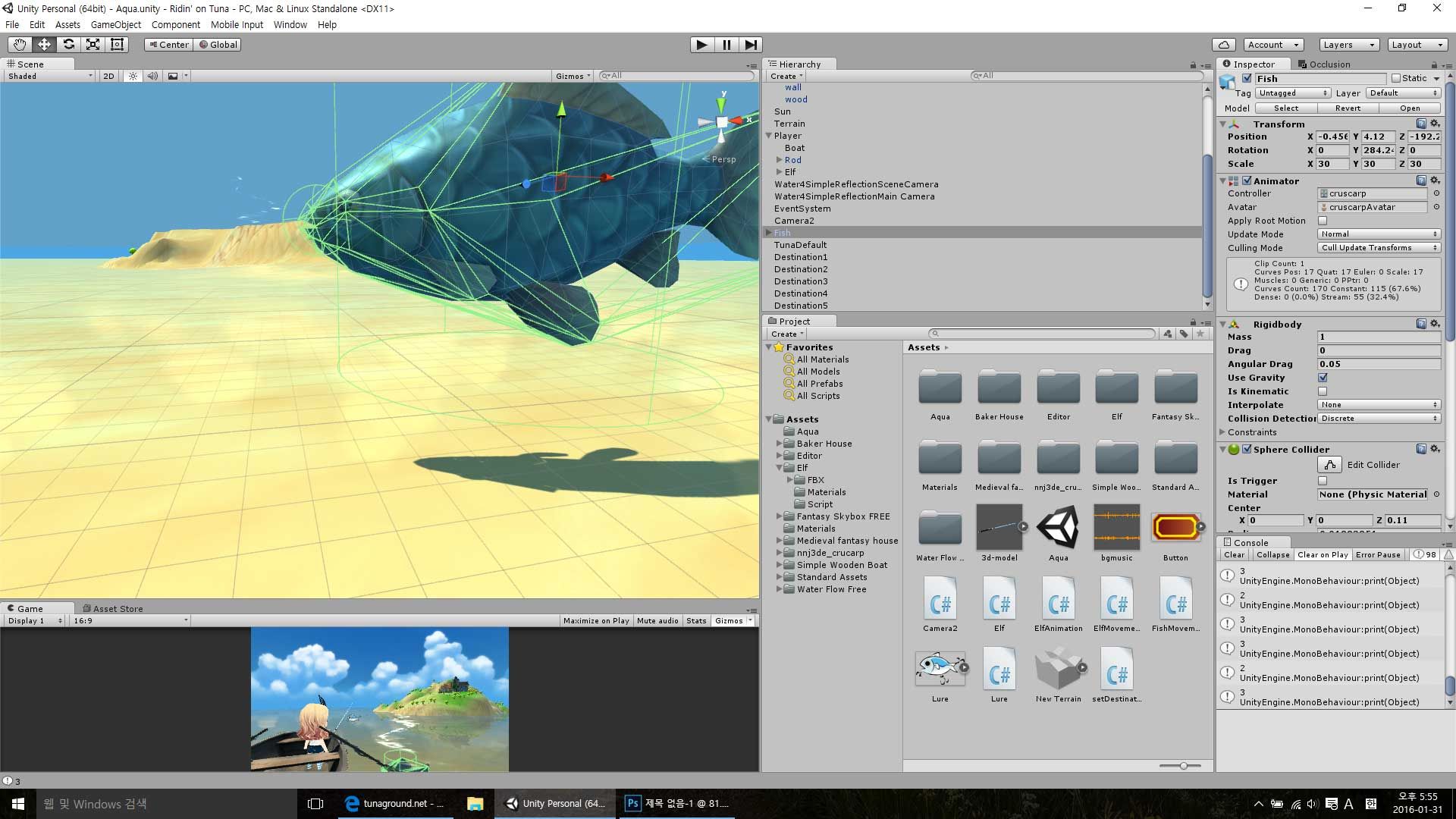
Task: Open the Cloud services icon
Action: [1223, 45]
